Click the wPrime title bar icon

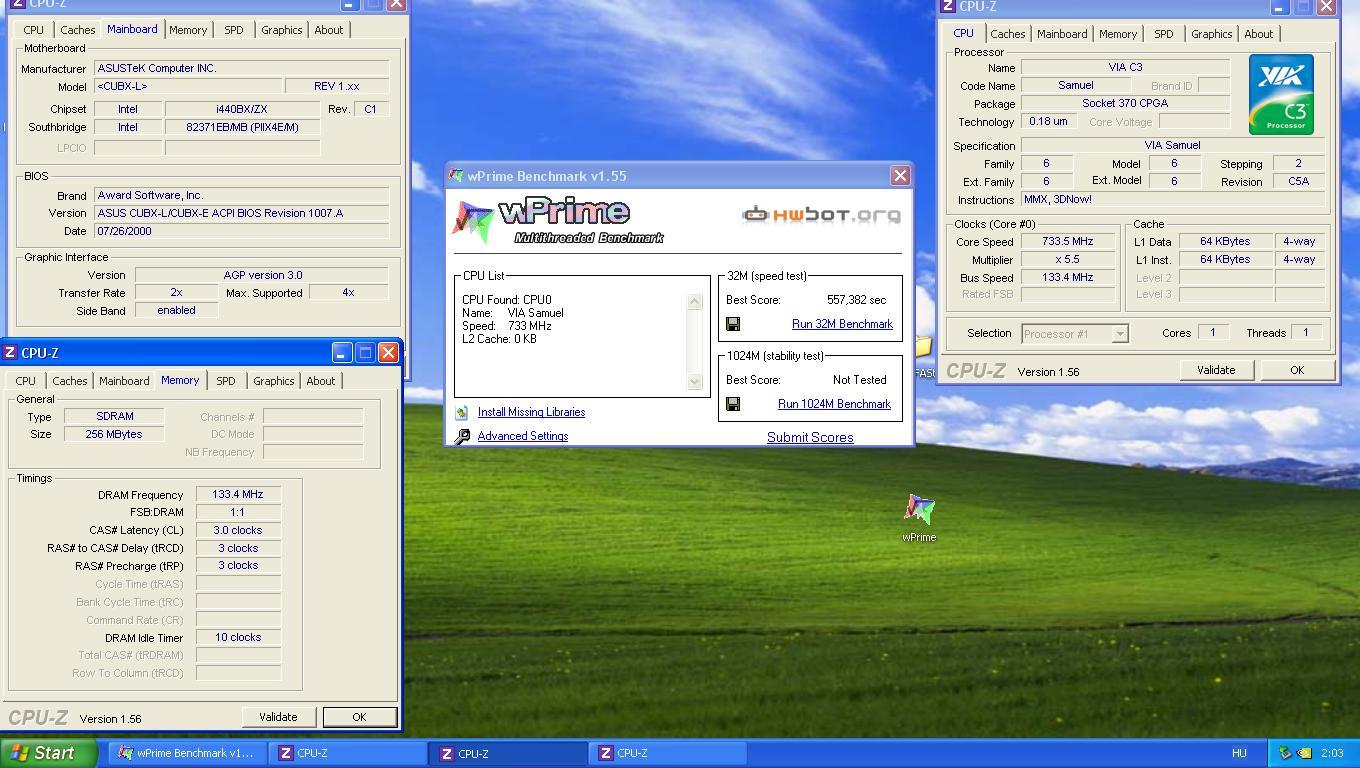pyautogui.click(x=457, y=176)
